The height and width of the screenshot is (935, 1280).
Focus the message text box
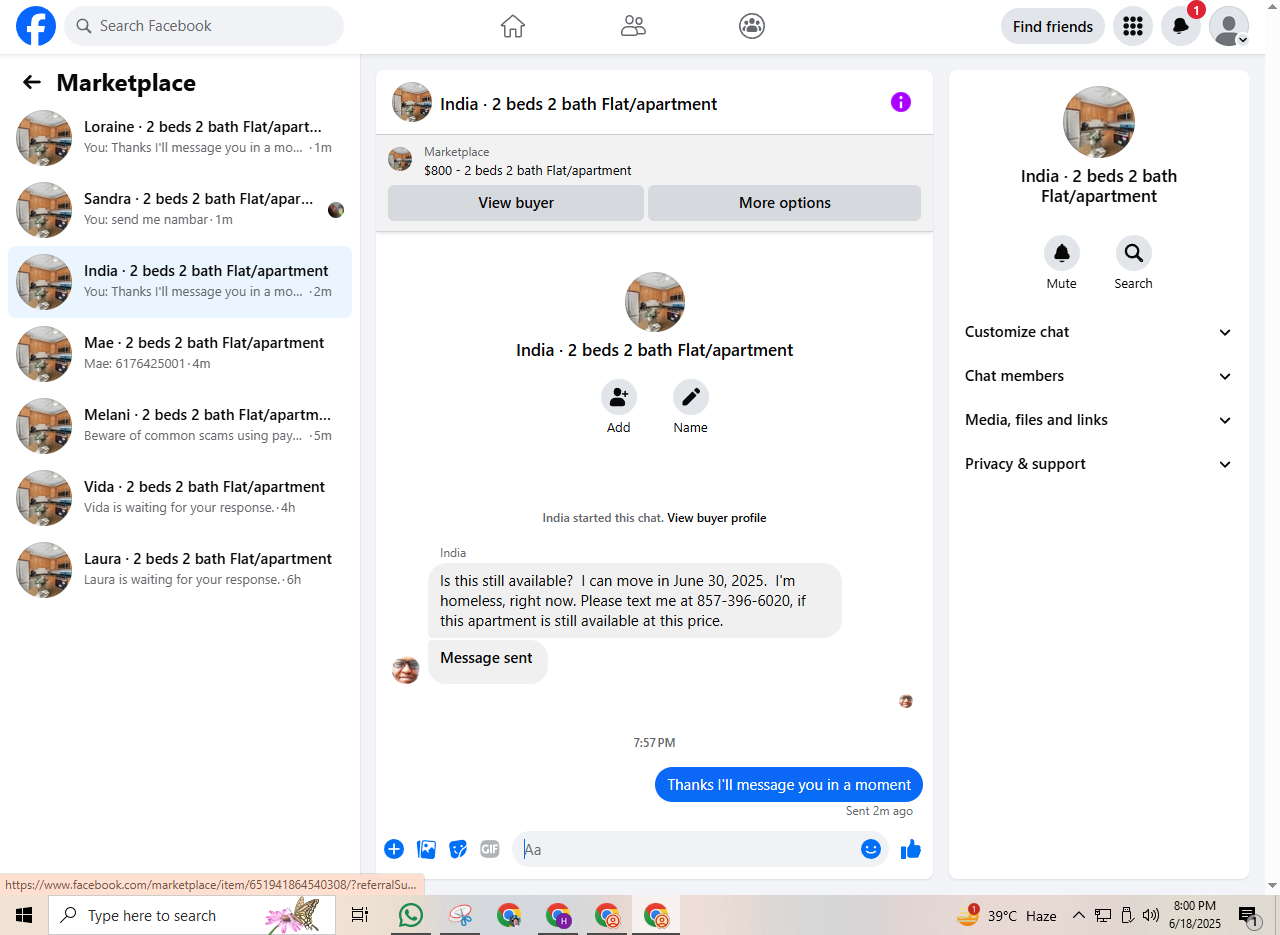(x=686, y=849)
